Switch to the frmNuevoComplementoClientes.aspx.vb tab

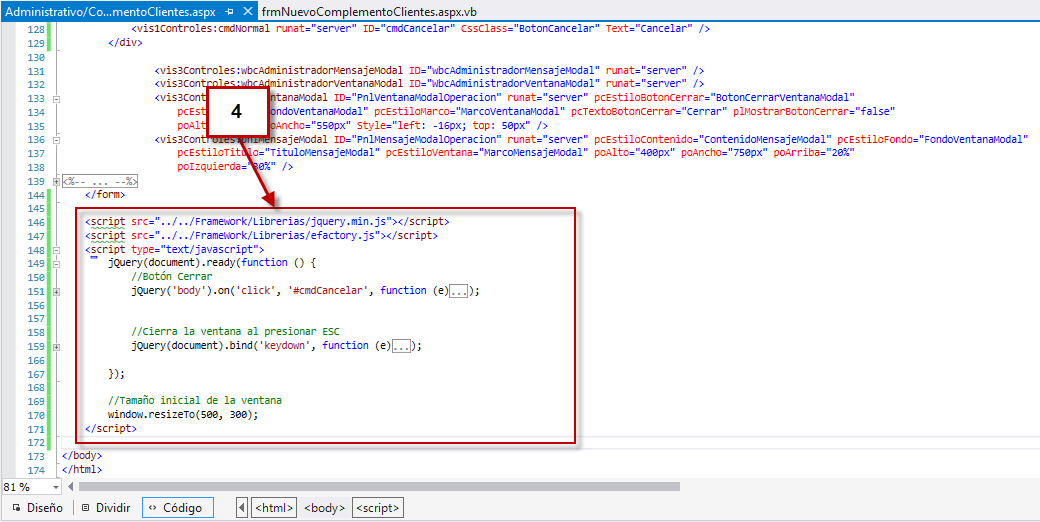(368, 12)
